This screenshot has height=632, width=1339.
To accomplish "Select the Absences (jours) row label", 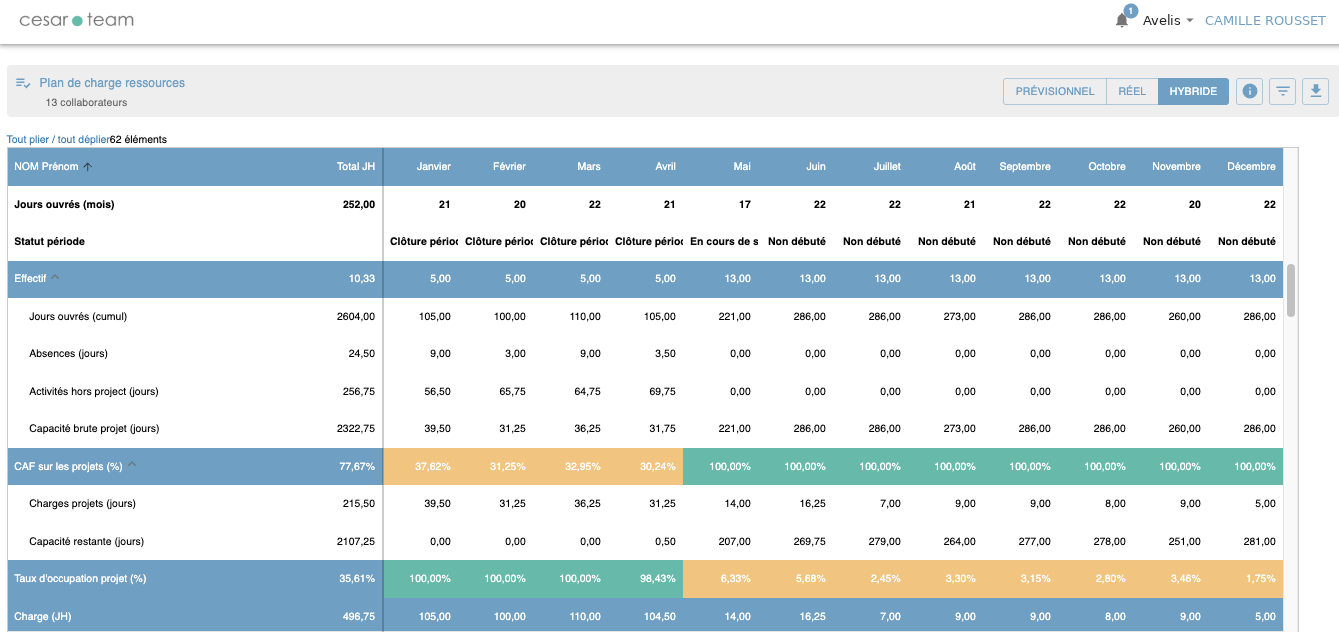I will tap(68, 353).
